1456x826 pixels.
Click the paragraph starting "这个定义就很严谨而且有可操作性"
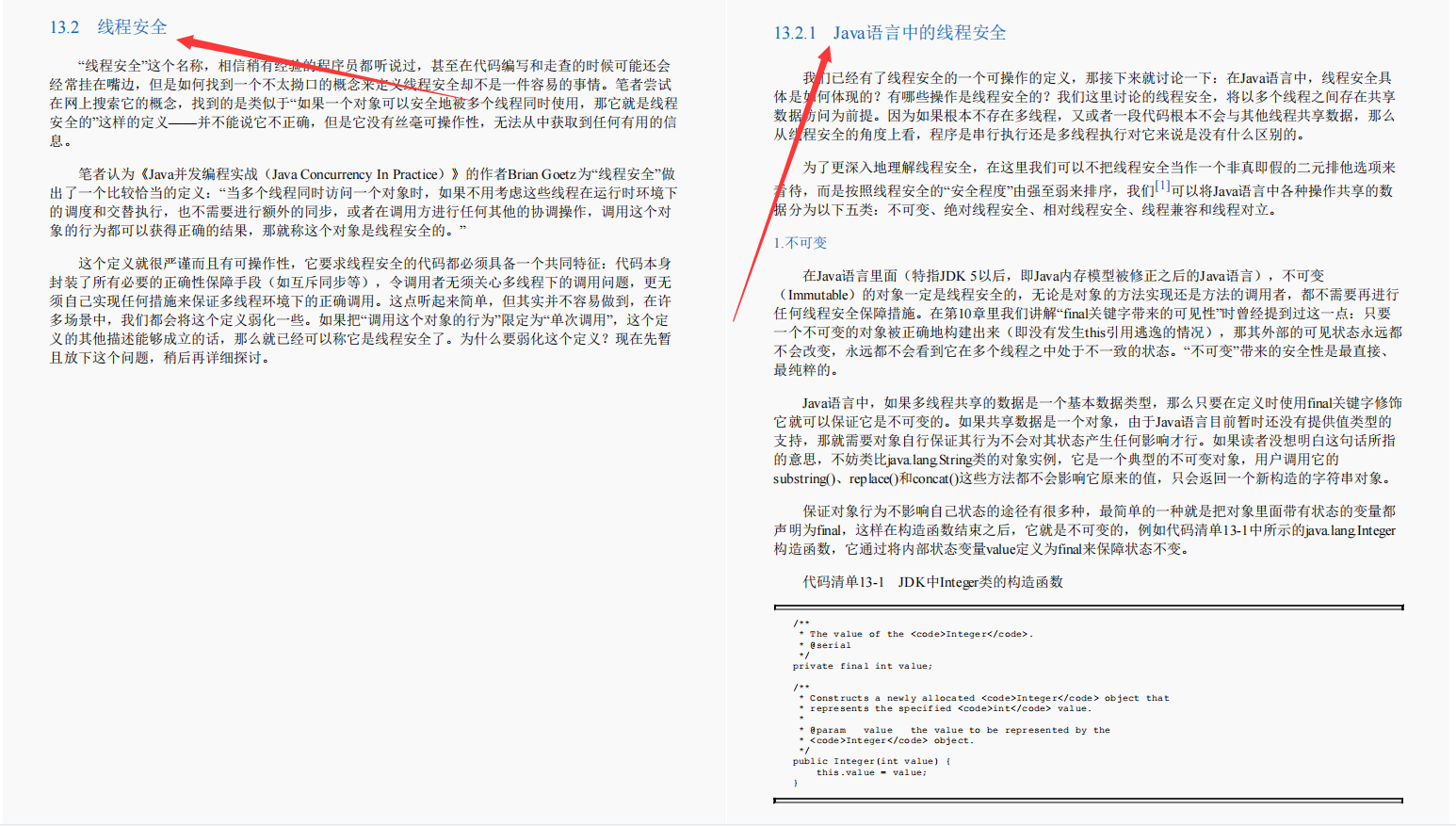(361, 311)
